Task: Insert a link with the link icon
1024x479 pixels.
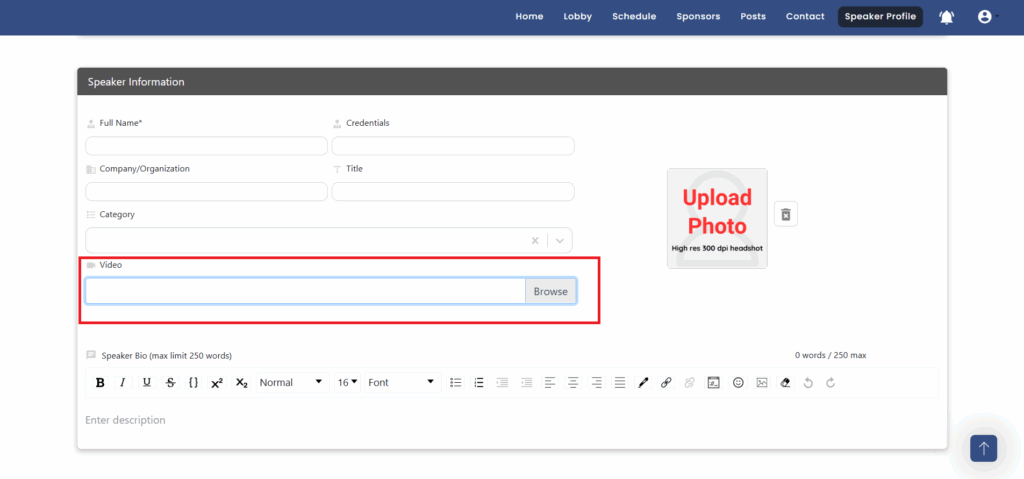Action: (x=666, y=383)
